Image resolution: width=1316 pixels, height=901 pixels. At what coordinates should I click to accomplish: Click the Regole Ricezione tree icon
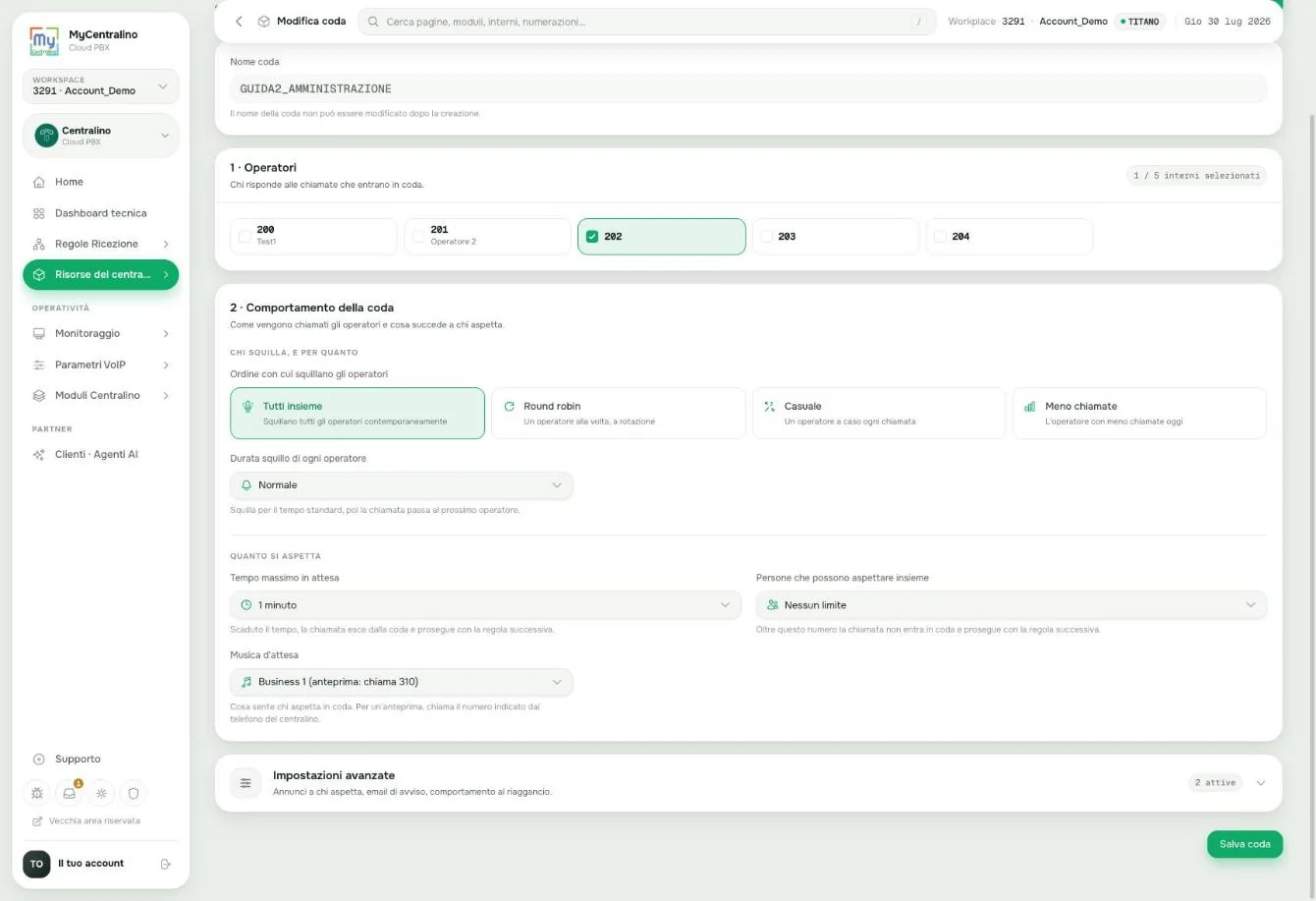[x=39, y=244]
